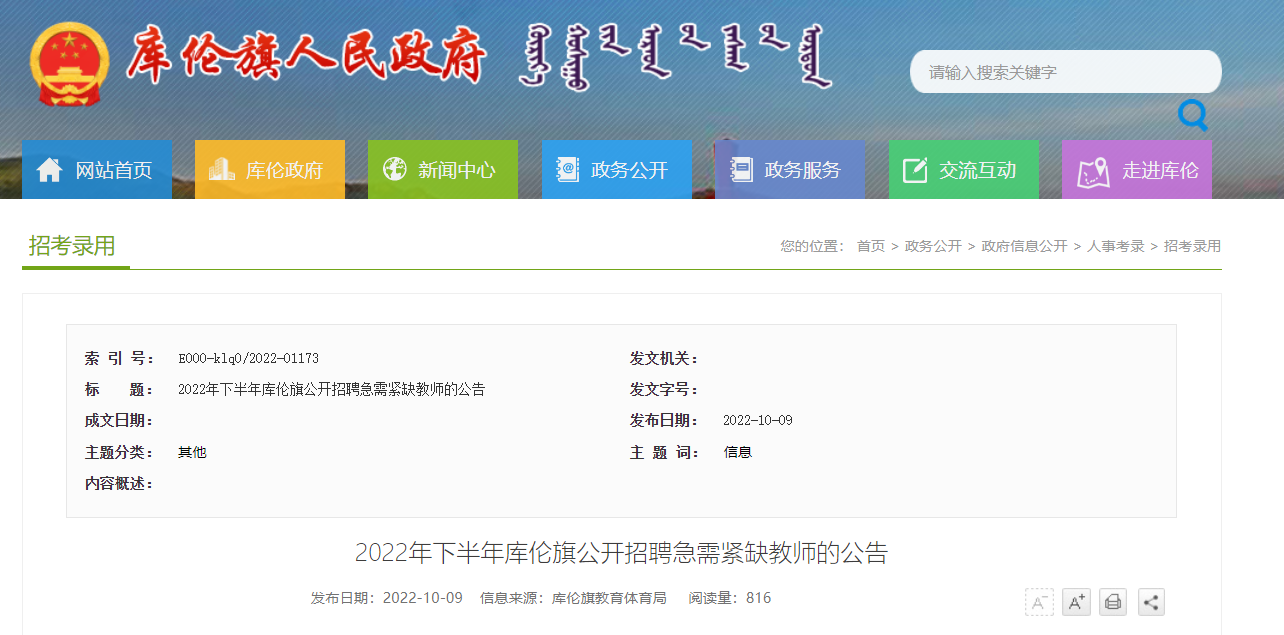Click the decrease font size icon
Image resolution: width=1284 pixels, height=635 pixels.
click(x=1039, y=602)
